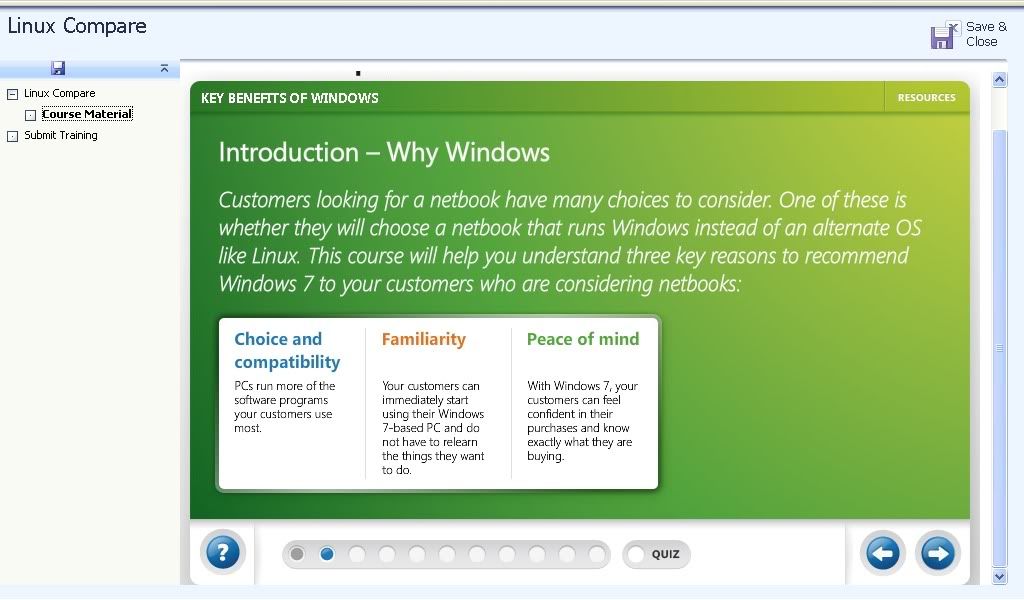Click the box icon beside Submit Training
Screen dimensions: 1024x600
(12, 136)
